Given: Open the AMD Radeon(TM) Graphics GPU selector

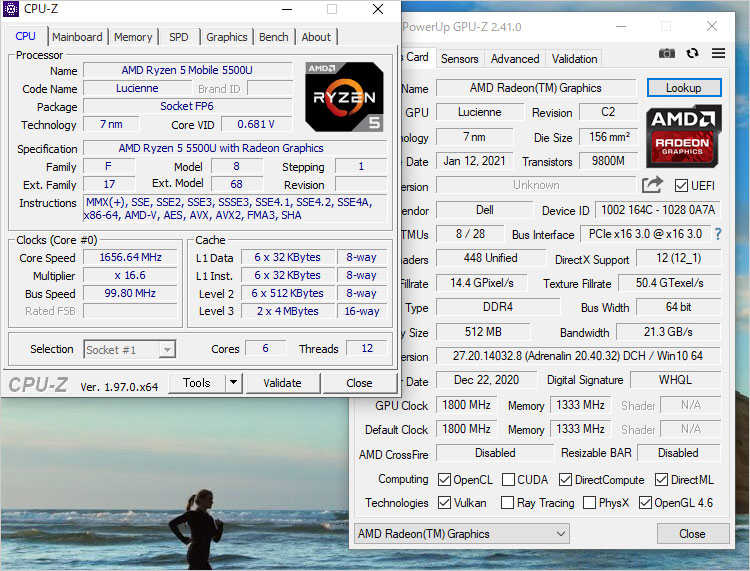Looking at the screenshot, I should click(x=462, y=533).
